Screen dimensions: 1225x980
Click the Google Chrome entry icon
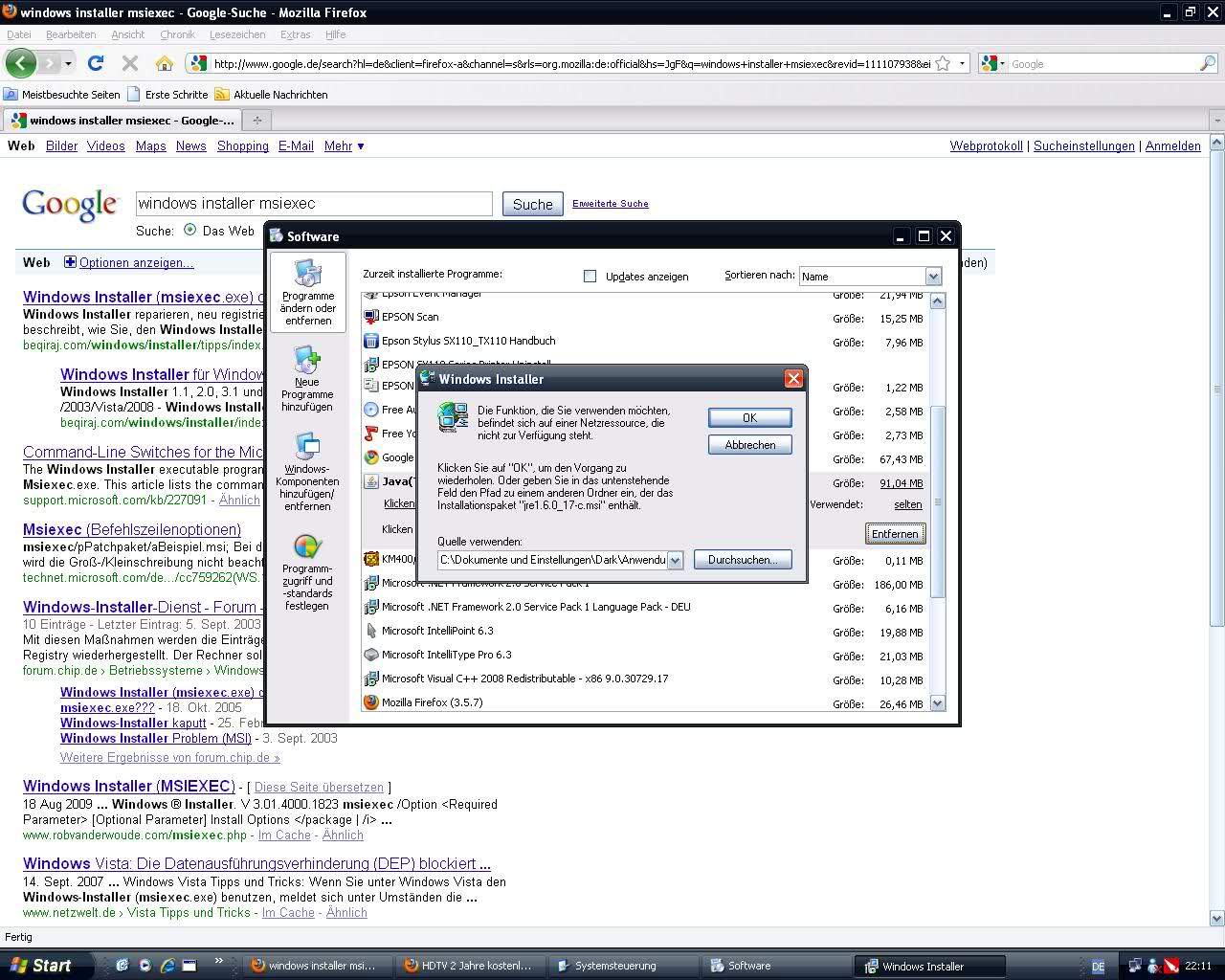click(x=371, y=457)
